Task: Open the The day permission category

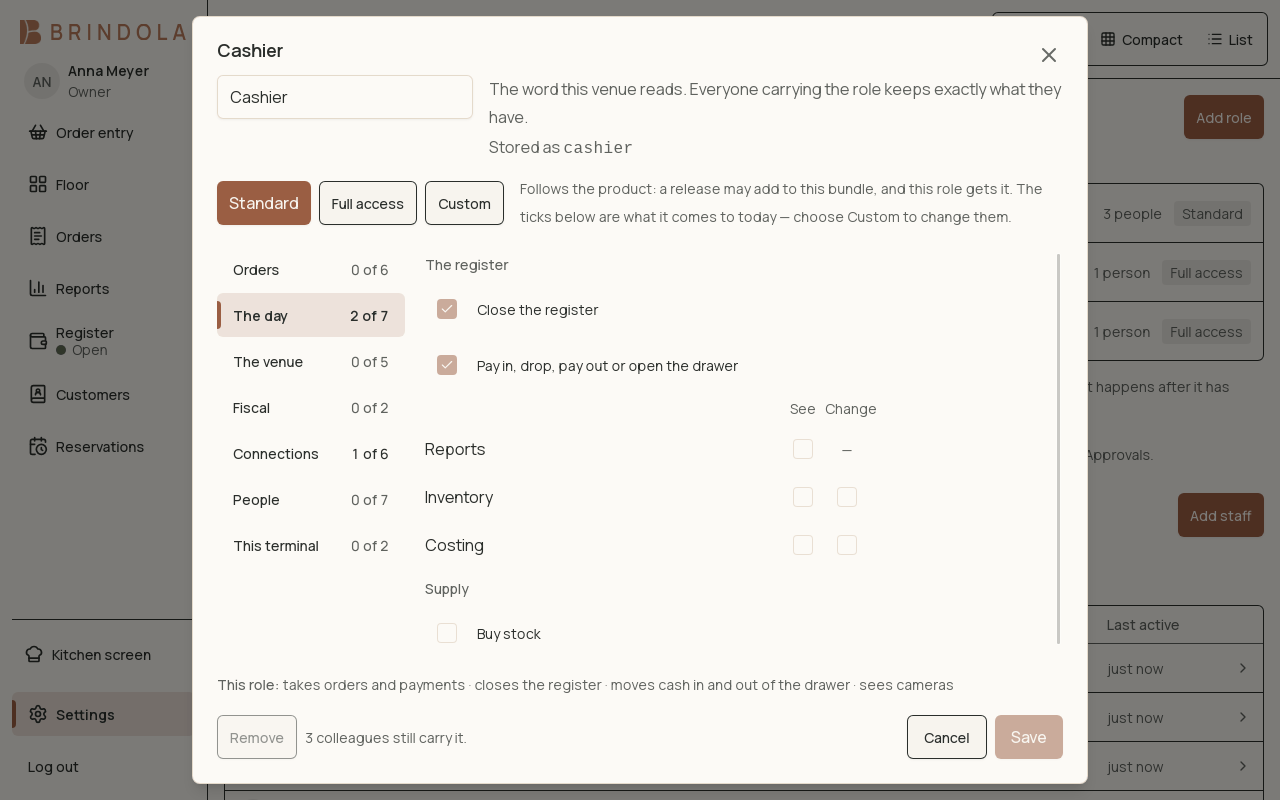Action: [x=311, y=315]
